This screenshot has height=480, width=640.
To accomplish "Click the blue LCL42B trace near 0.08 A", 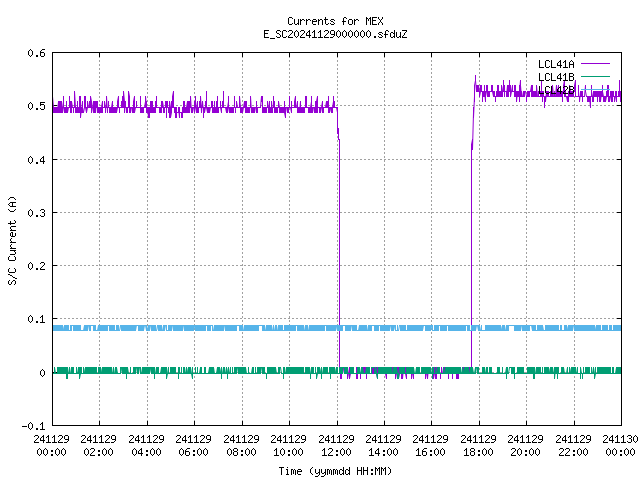I will [337, 328].
